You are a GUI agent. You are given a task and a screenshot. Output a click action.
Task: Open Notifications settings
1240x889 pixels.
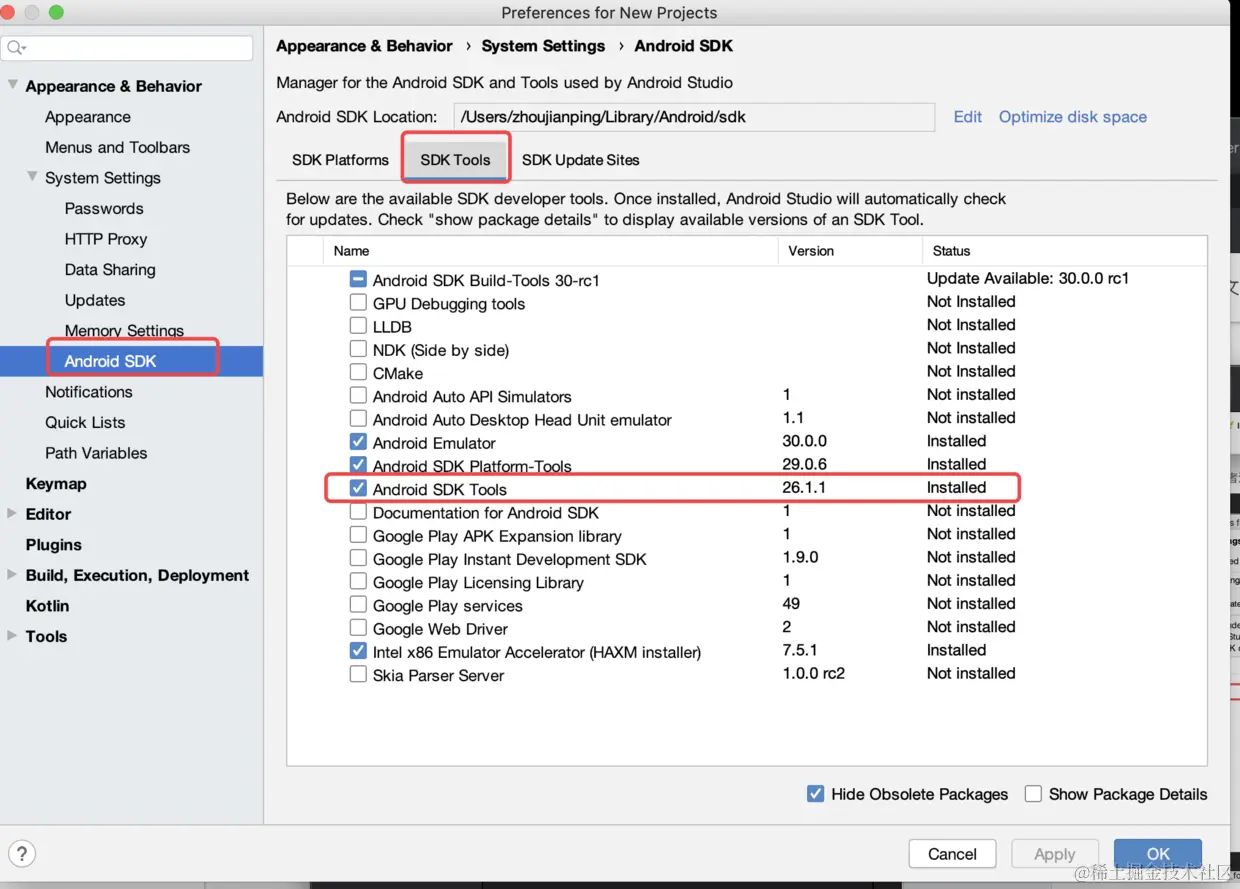pyautogui.click(x=88, y=392)
